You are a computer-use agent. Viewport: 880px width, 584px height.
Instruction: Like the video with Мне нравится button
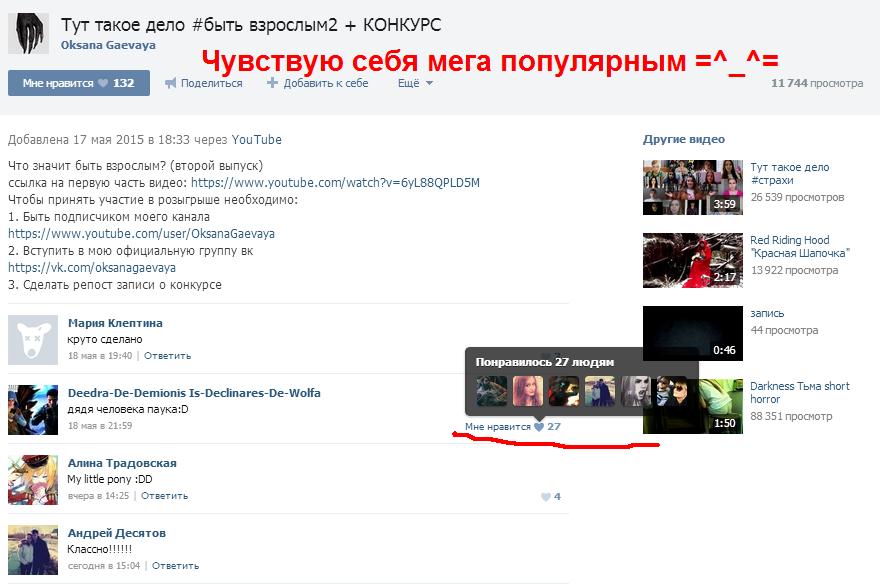coord(78,83)
